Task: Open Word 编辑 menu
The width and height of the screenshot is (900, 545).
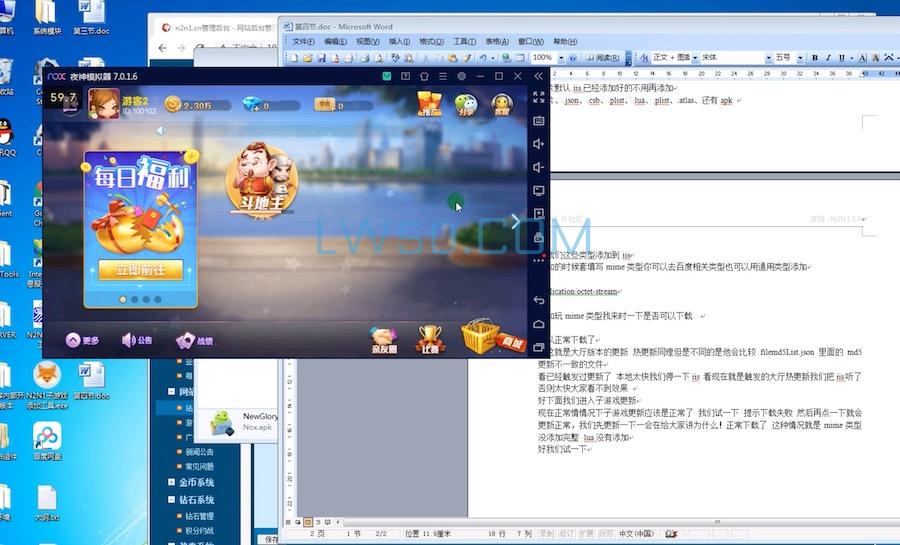Action: coord(335,41)
